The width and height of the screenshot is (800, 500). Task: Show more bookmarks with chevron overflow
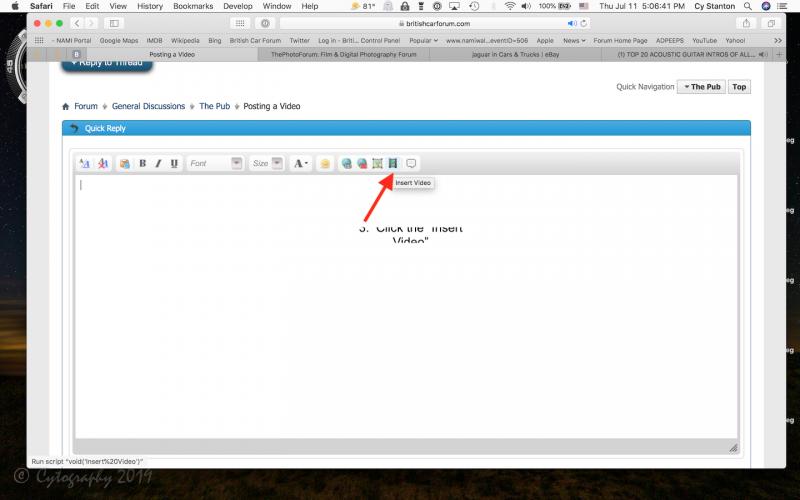pos(778,40)
